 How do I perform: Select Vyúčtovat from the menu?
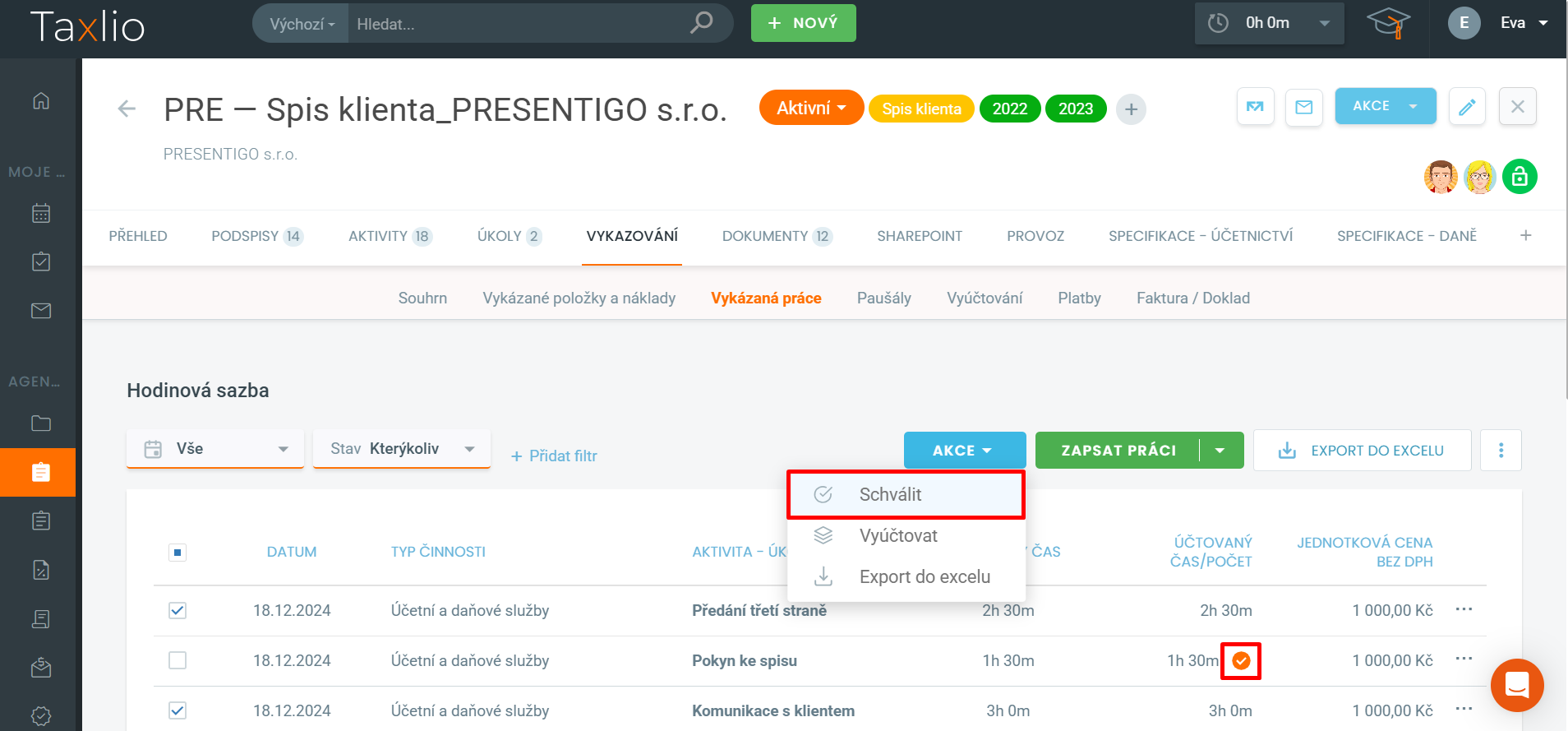tap(906, 536)
